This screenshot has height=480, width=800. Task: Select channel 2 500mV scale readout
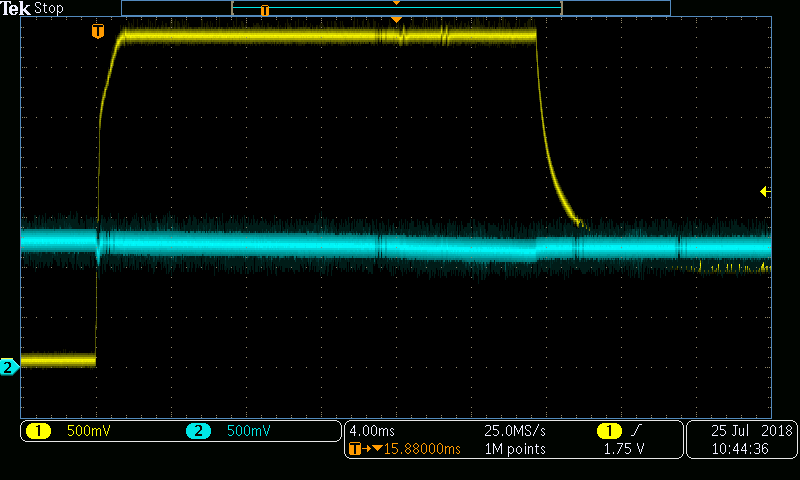tap(249, 431)
